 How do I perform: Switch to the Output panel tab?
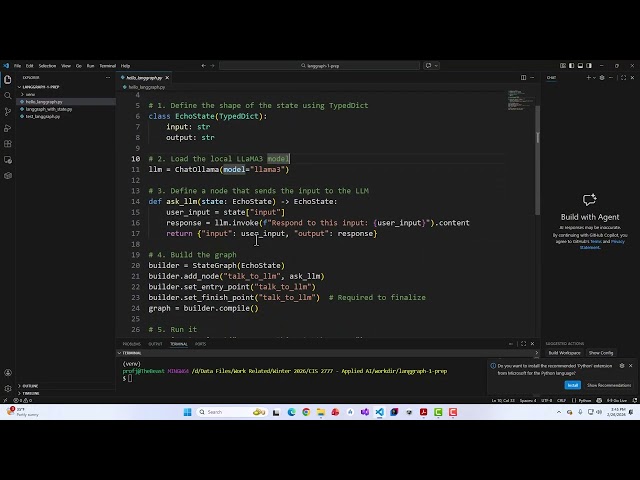click(155, 344)
